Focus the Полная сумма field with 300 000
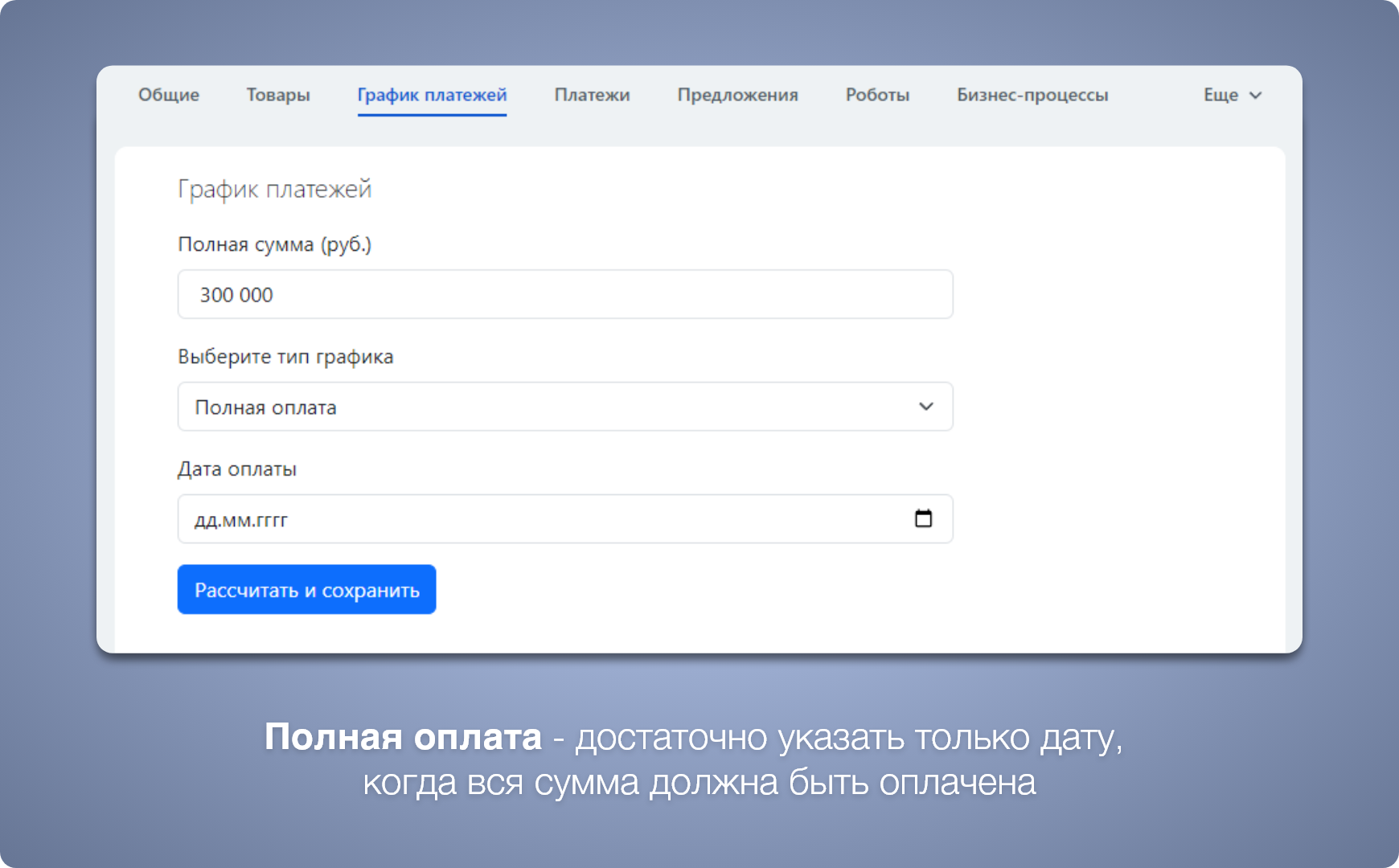This screenshot has height=868, width=1399. (564, 294)
